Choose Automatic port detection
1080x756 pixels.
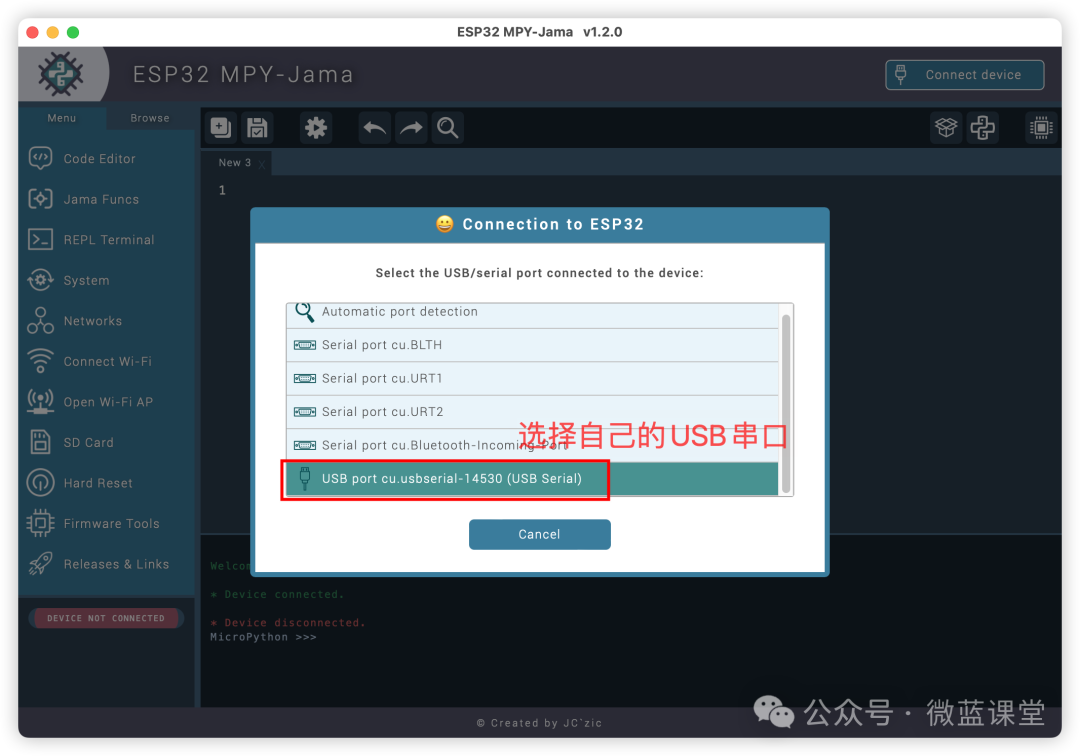(x=532, y=314)
